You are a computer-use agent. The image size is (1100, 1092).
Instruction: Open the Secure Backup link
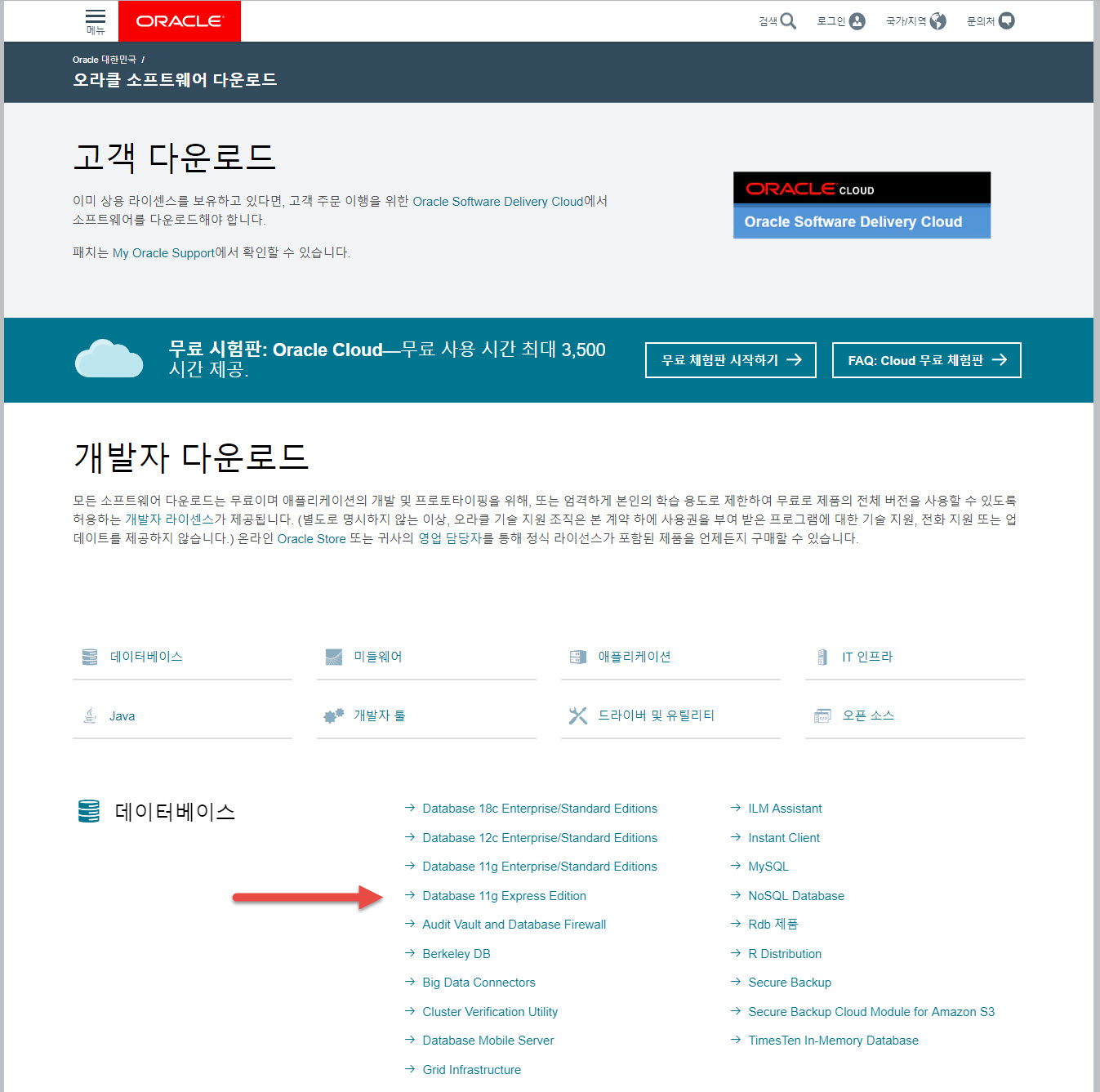(790, 983)
